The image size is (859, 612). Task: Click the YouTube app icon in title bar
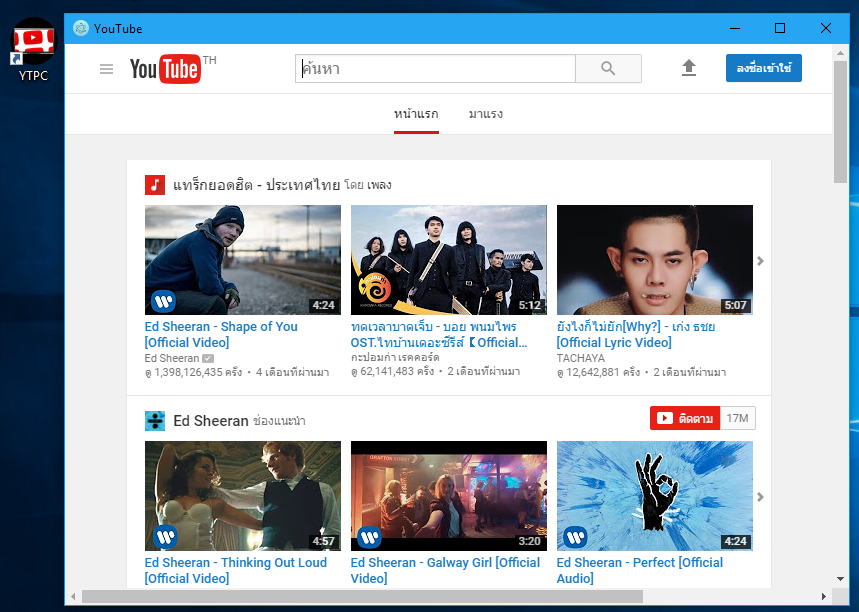[80, 28]
